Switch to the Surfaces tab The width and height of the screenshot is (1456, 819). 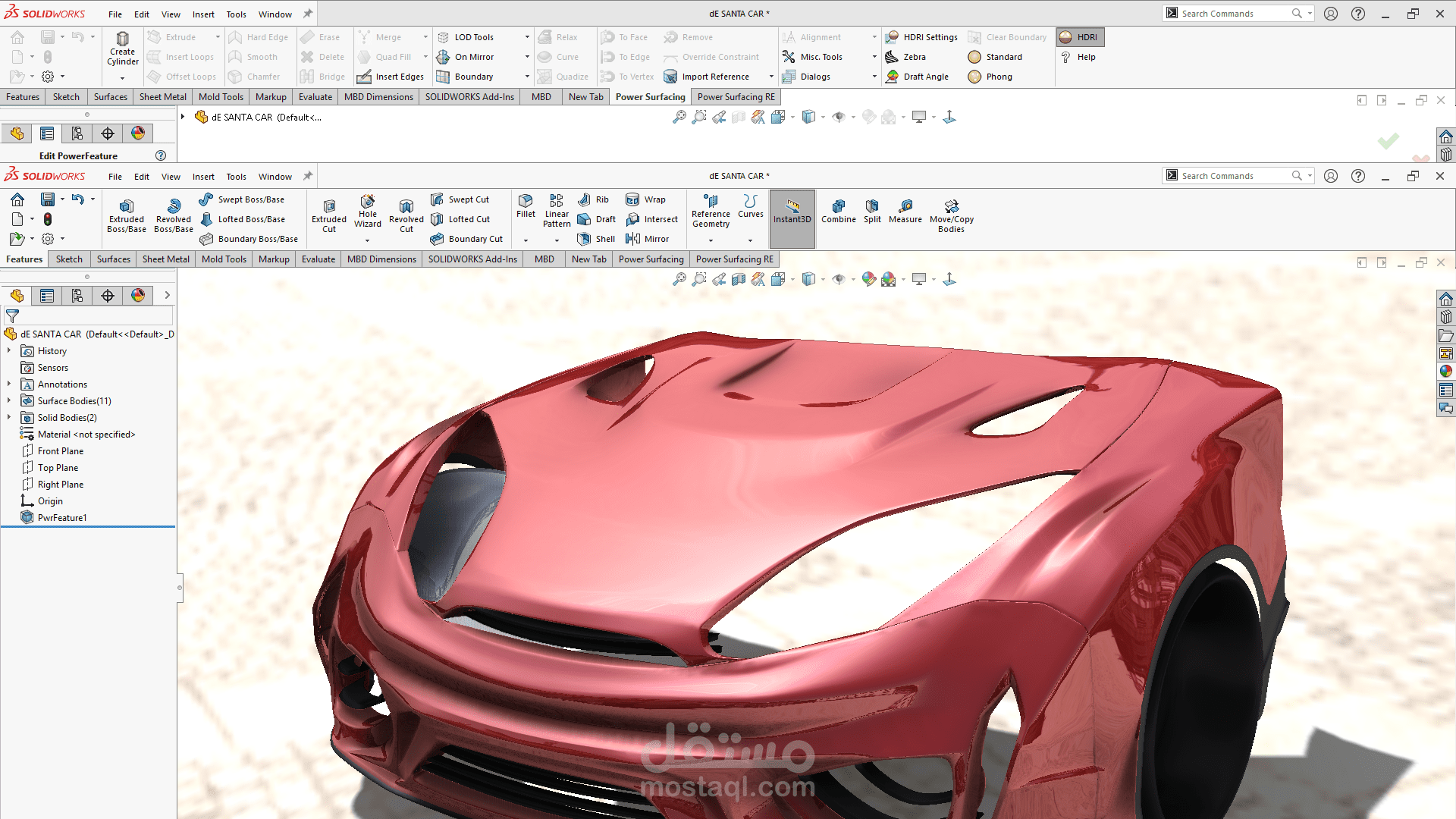point(113,259)
